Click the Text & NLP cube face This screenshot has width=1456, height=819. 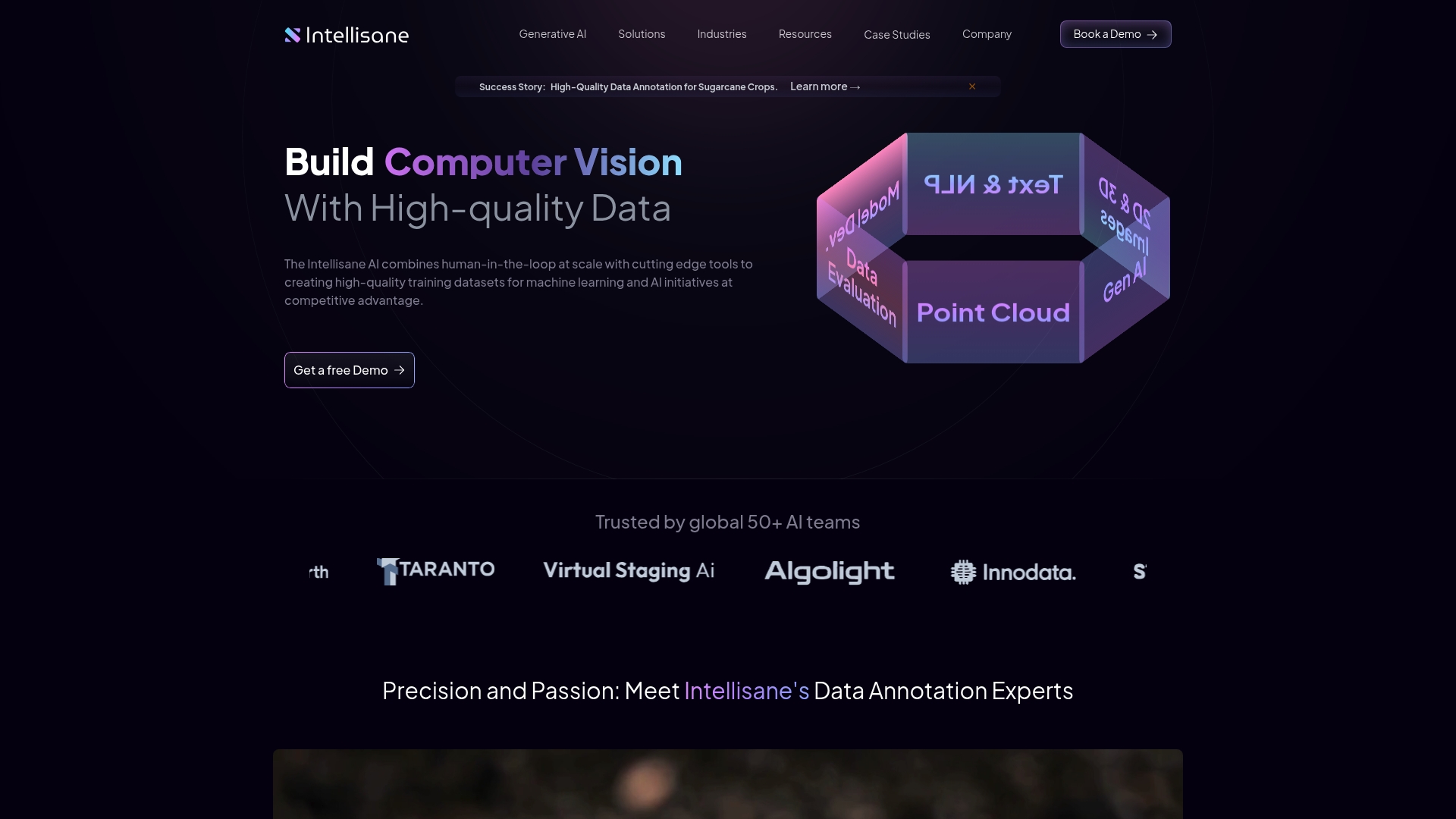[x=993, y=184]
